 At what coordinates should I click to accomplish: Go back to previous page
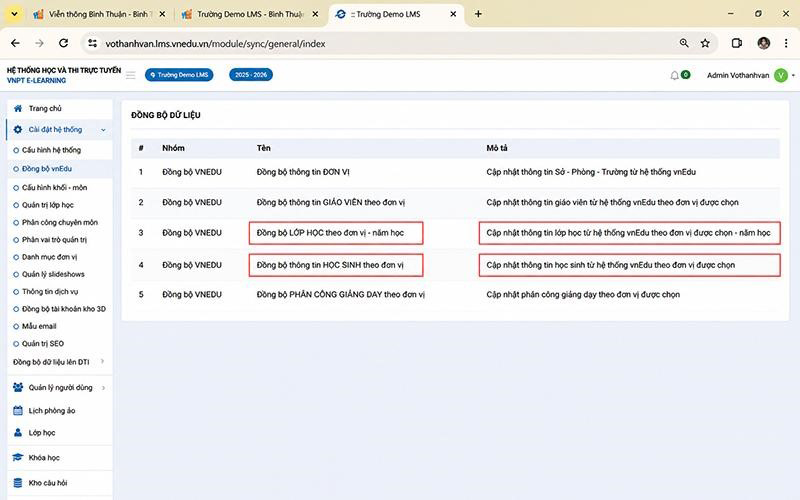15,43
